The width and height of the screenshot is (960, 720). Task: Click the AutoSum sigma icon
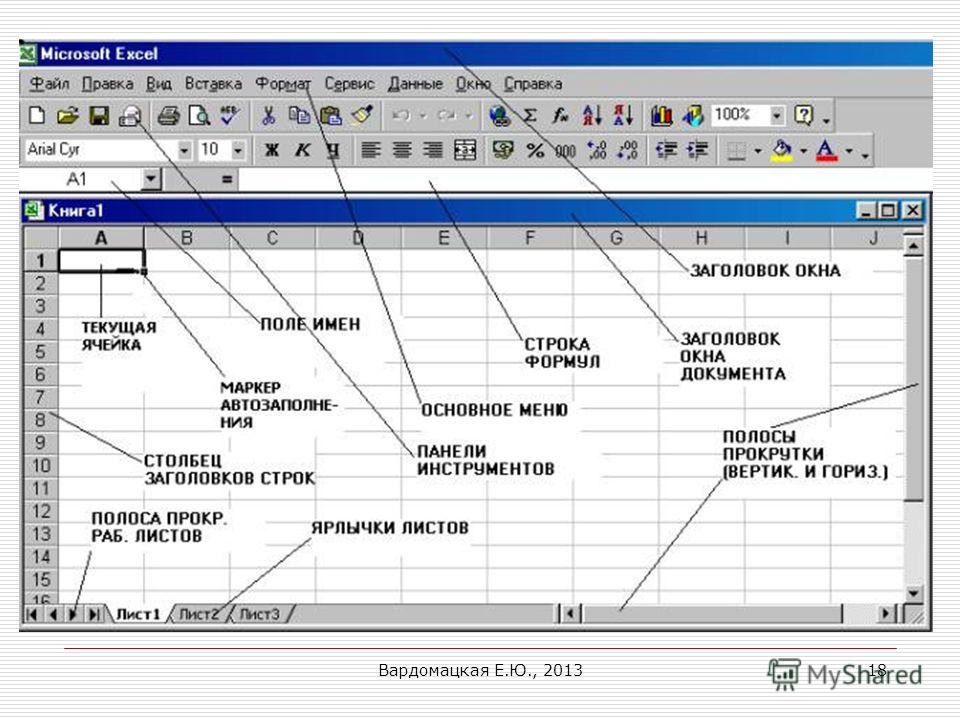(x=530, y=115)
